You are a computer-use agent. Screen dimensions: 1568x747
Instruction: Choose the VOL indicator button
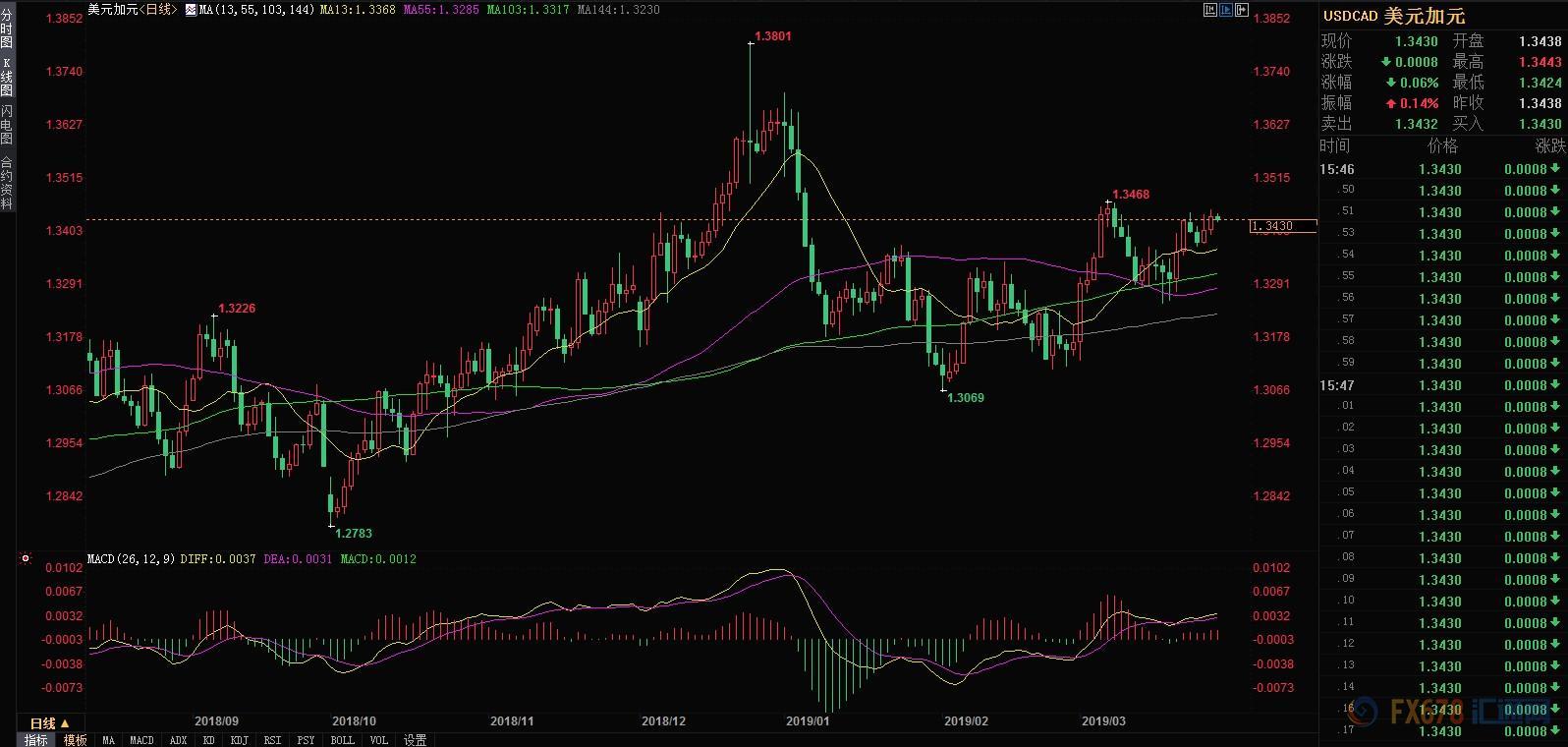378,740
